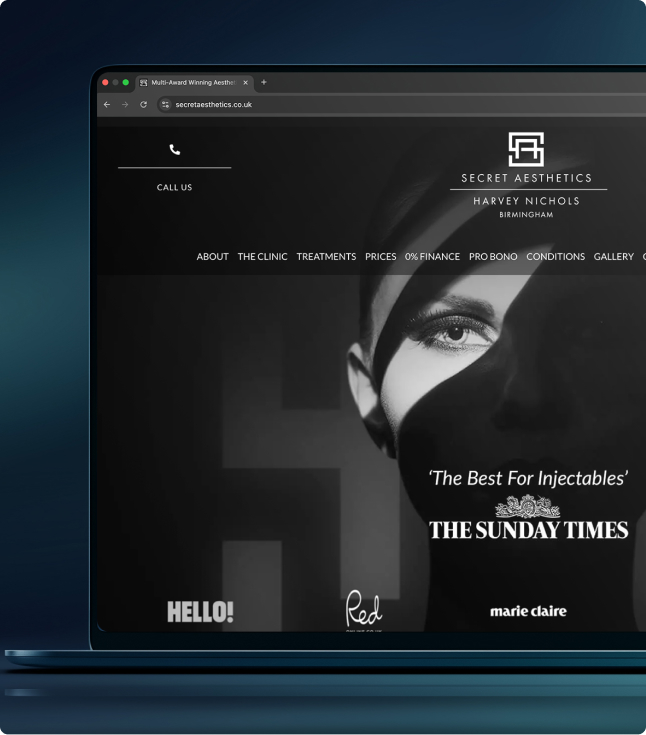Go back using the browser back arrow

[x=107, y=104]
